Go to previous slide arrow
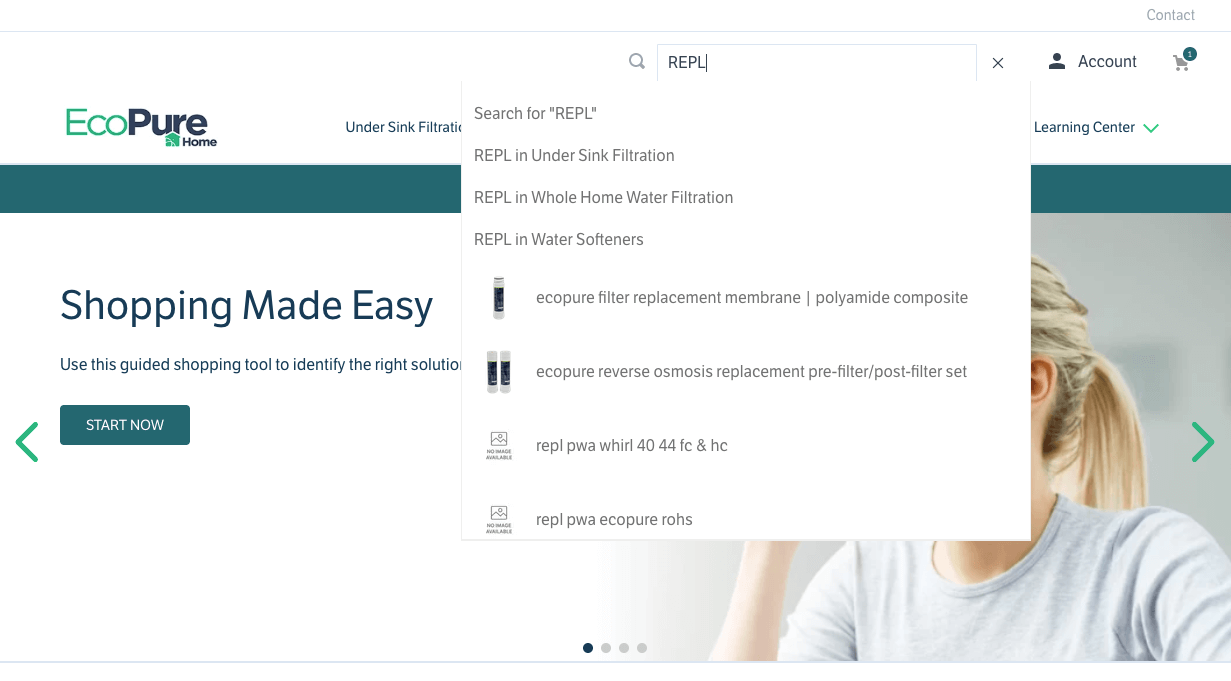This screenshot has height=681, width=1231. coord(27,442)
